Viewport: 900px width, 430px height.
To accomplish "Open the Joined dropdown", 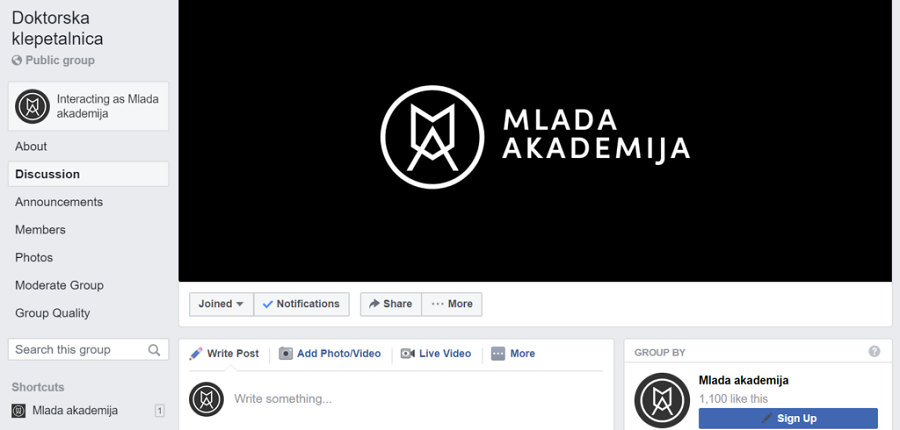I will pyautogui.click(x=222, y=304).
